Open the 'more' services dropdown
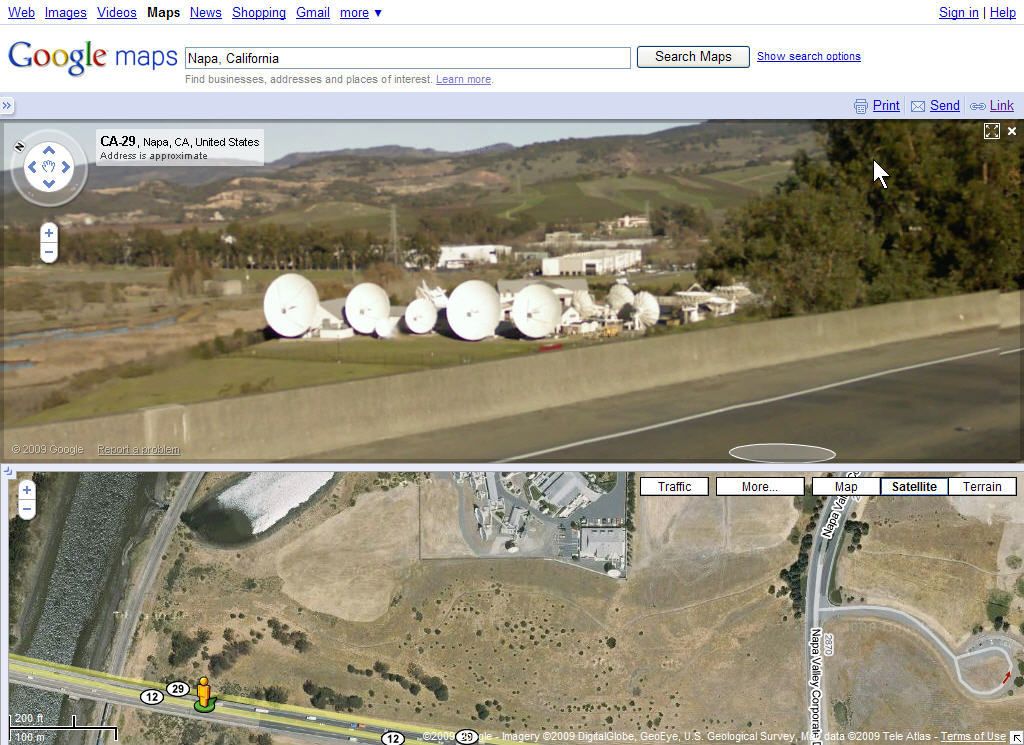1024x745 pixels. (360, 12)
